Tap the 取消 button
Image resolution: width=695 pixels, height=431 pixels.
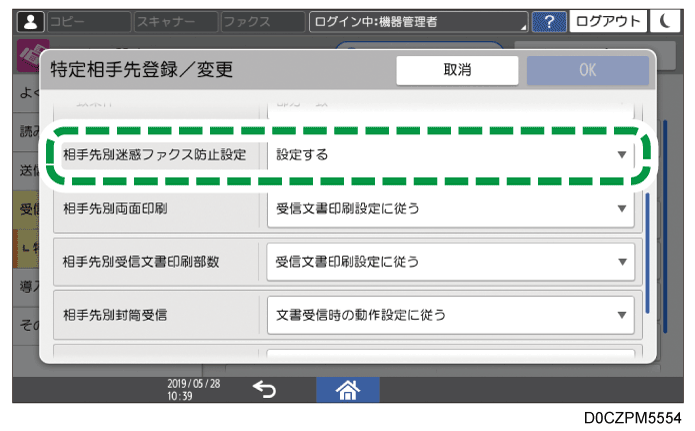click(457, 70)
